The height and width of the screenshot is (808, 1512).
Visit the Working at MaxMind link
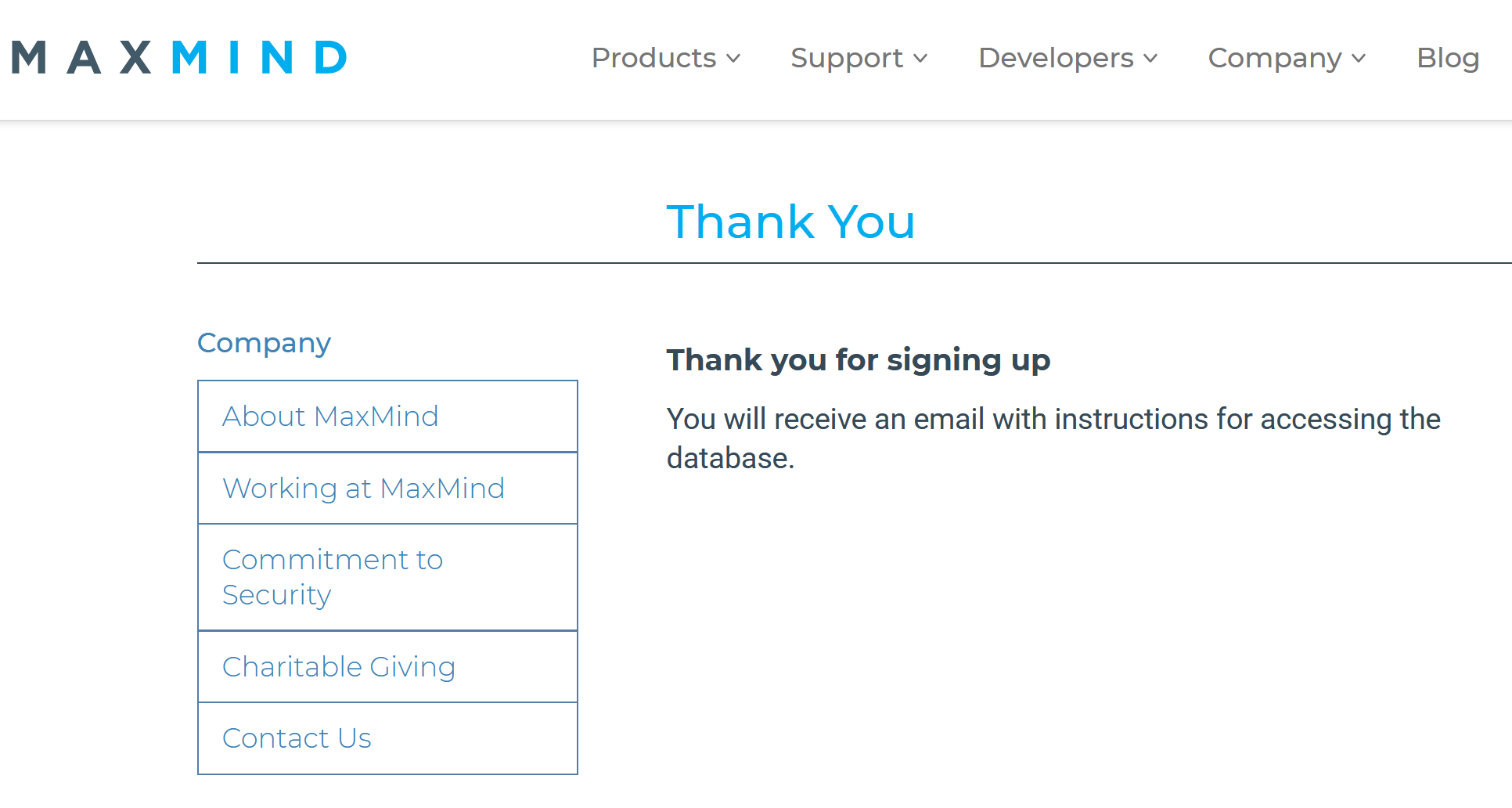[x=364, y=489]
